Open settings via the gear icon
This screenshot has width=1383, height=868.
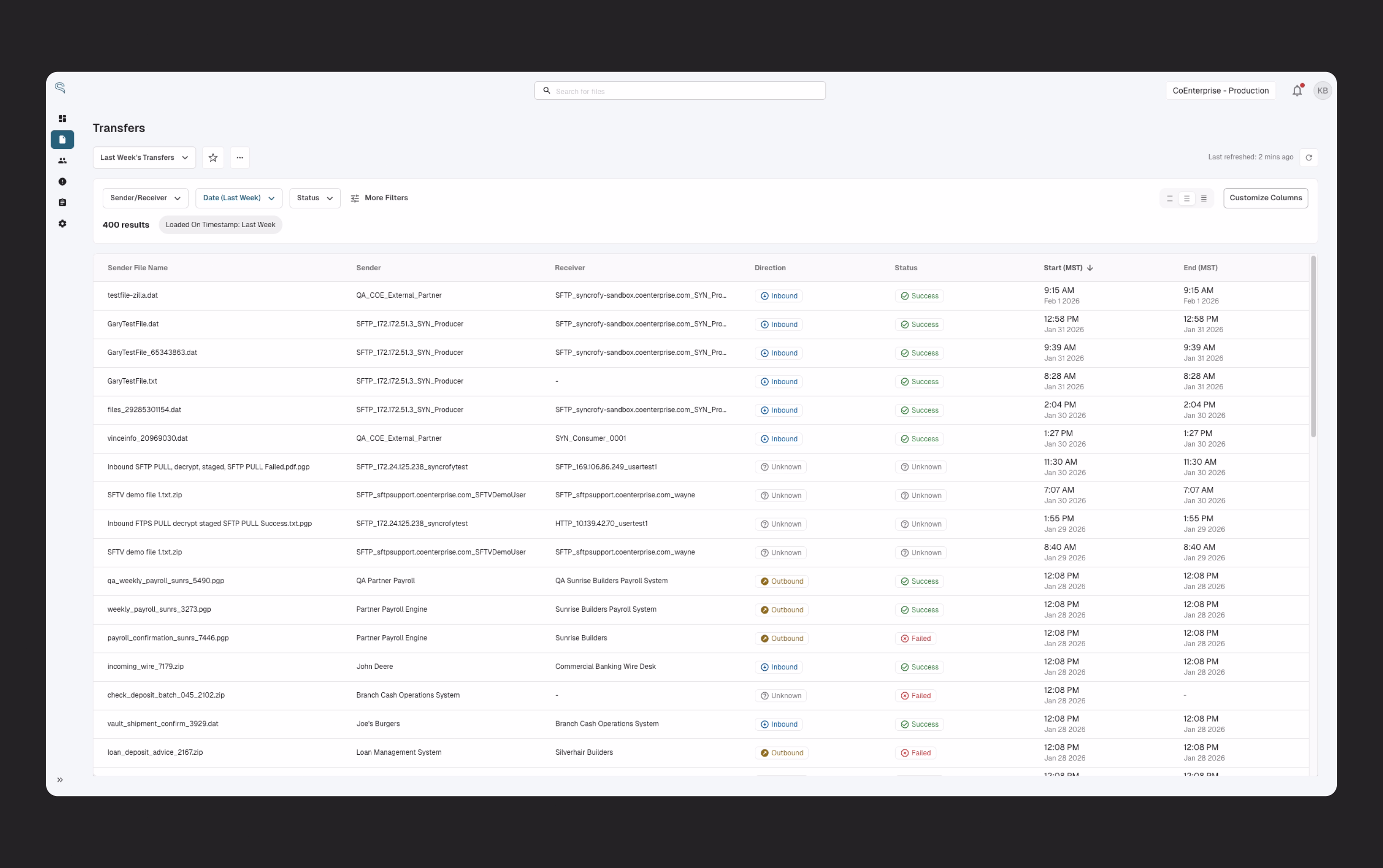[62, 224]
